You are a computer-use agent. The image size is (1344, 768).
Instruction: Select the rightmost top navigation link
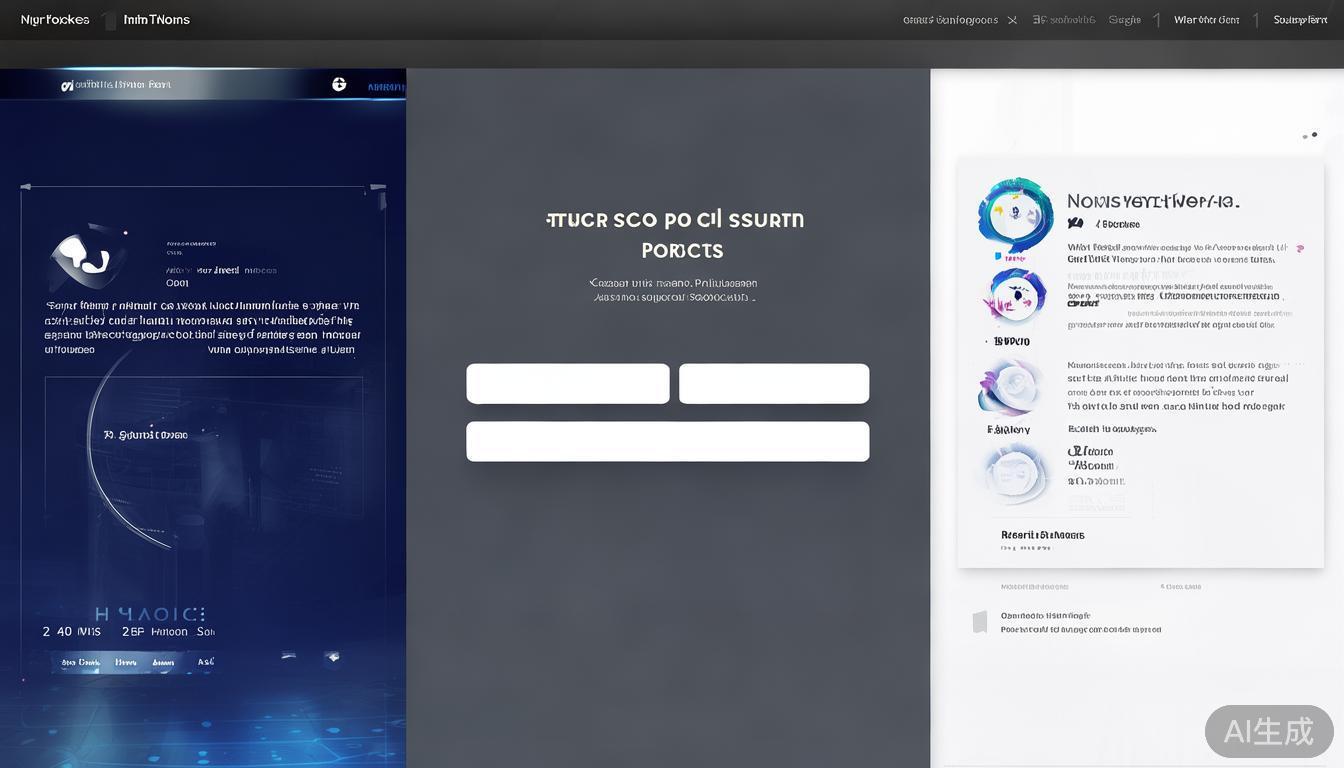coord(1300,20)
